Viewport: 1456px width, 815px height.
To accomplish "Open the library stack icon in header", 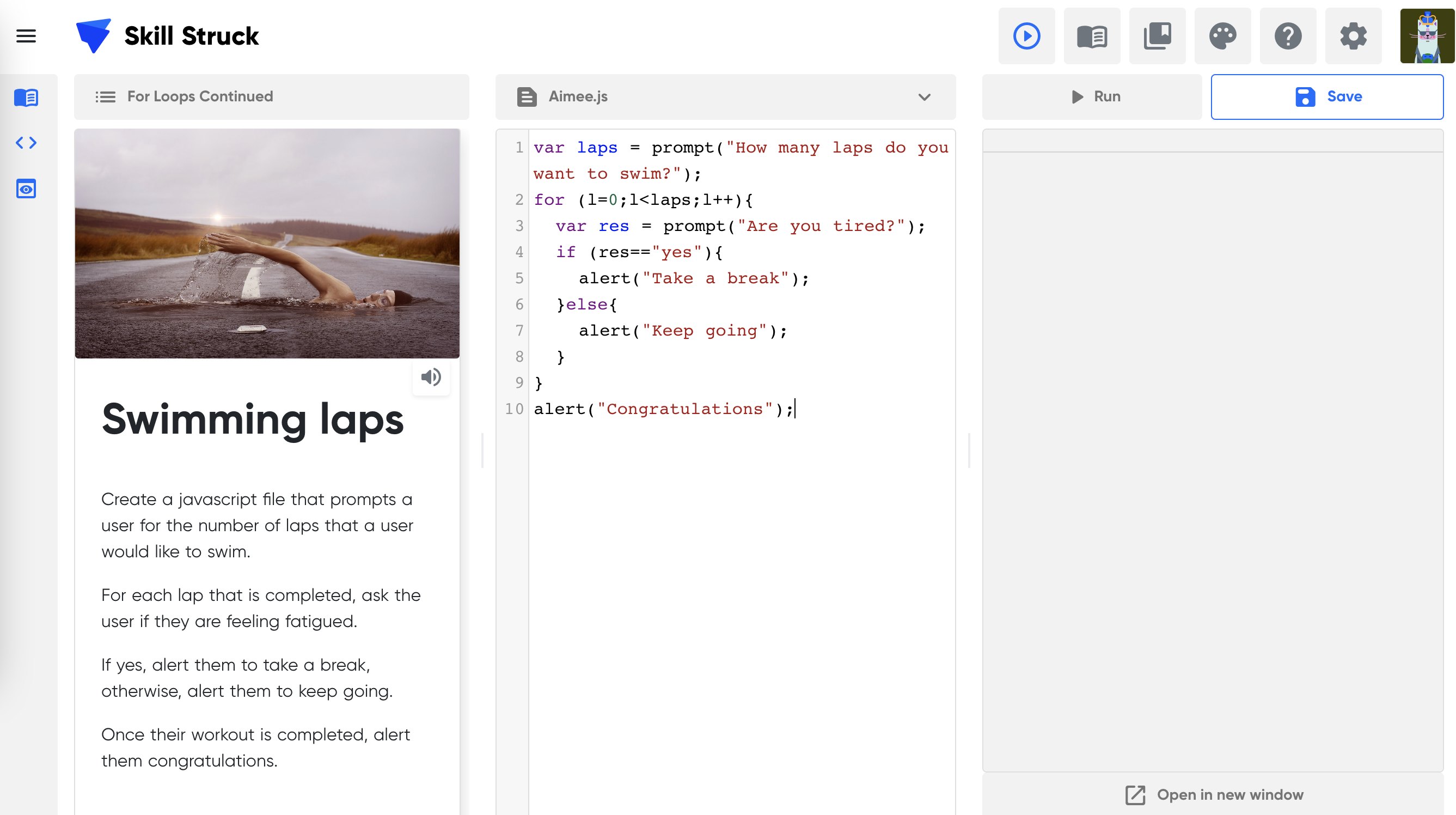I will [x=1157, y=35].
